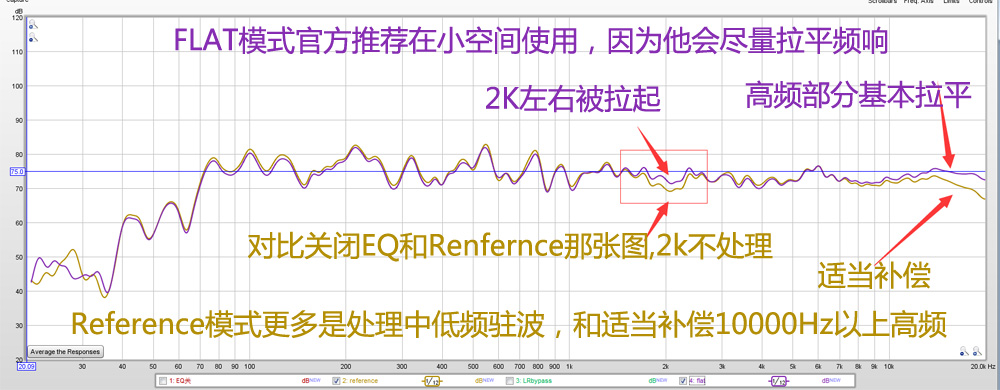Click the left horizontal zoom magnifier icon
The image size is (1000, 390).
[x=964, y=350]
